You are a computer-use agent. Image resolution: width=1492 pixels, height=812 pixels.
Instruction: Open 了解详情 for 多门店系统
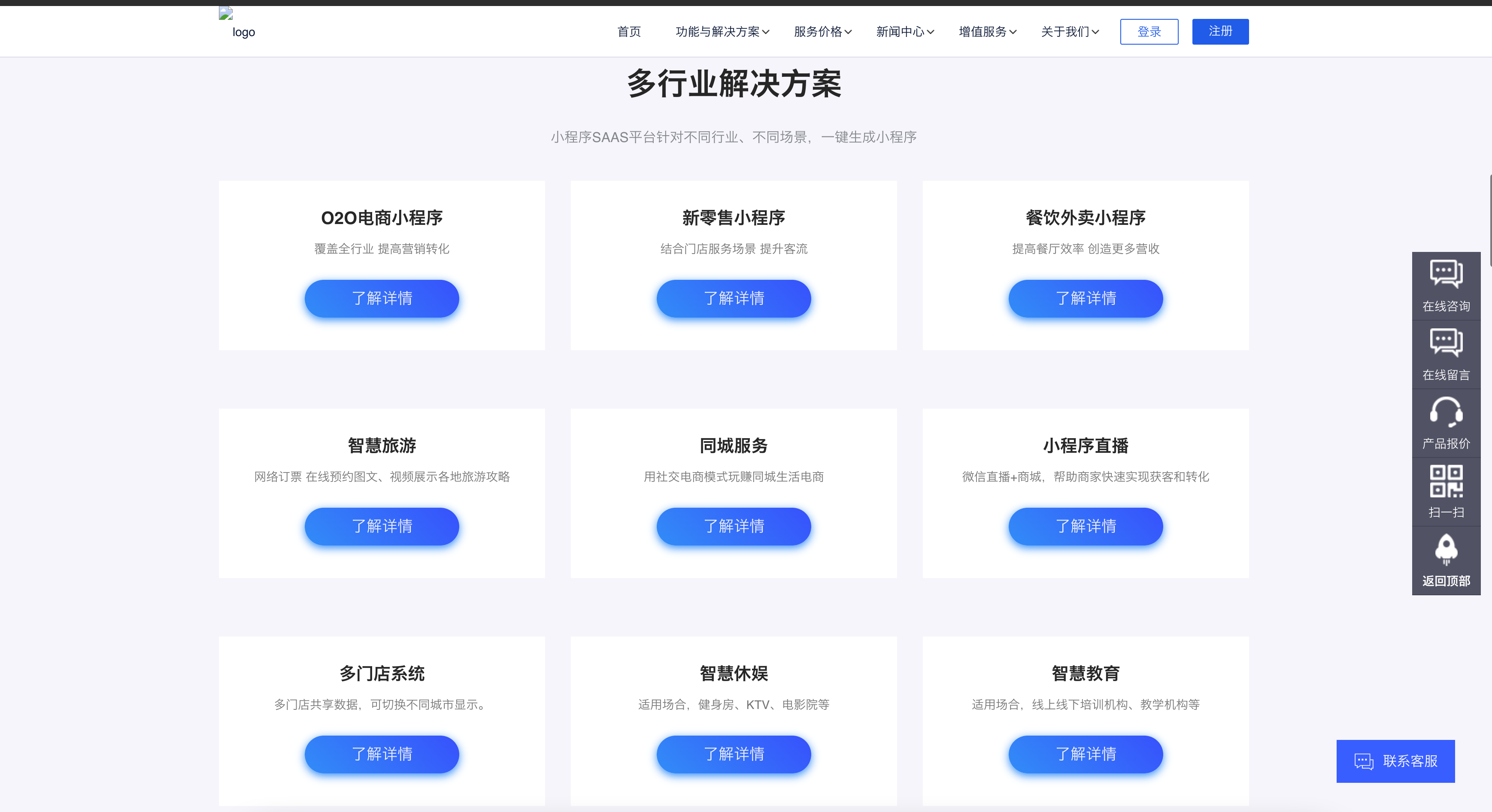(382, 754)
